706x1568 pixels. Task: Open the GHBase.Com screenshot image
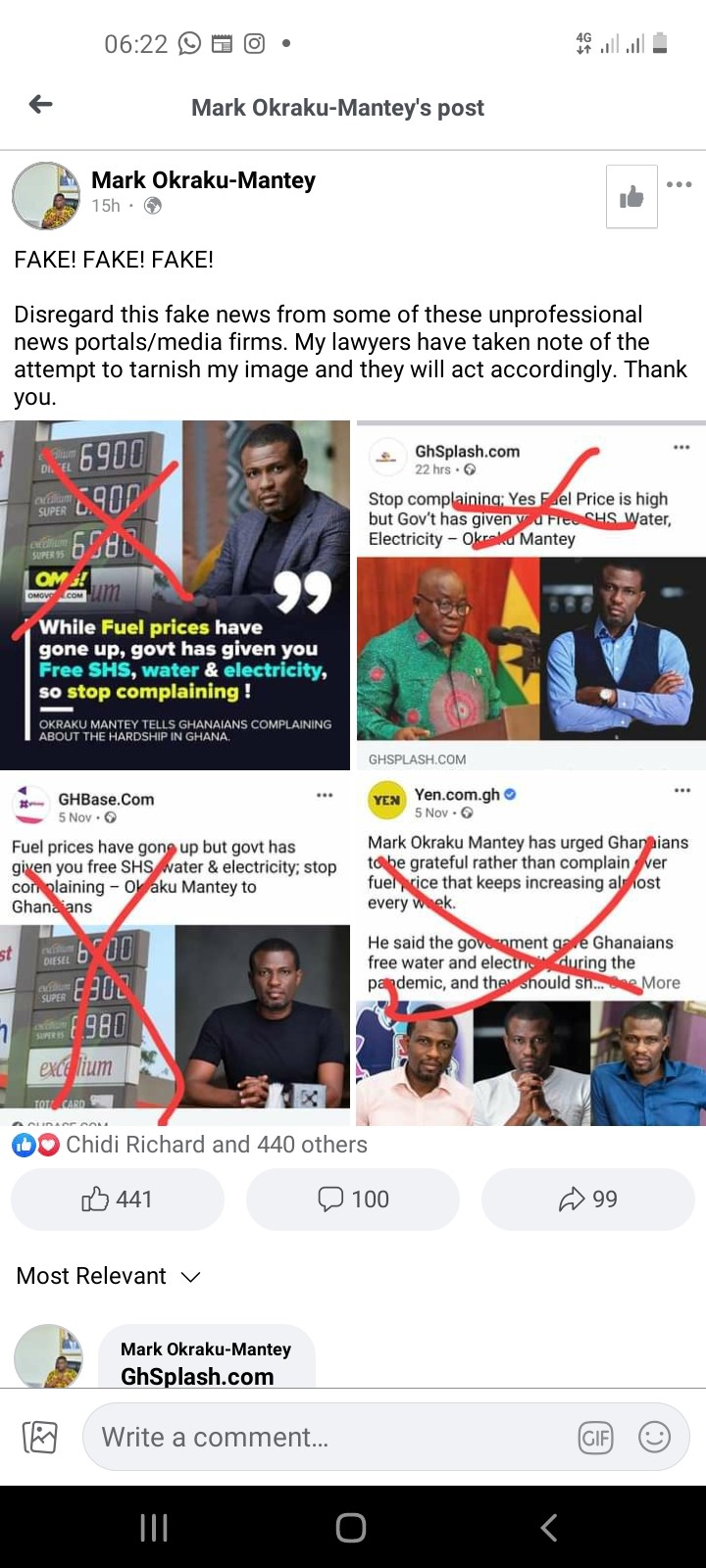click(x=175, y=949)
